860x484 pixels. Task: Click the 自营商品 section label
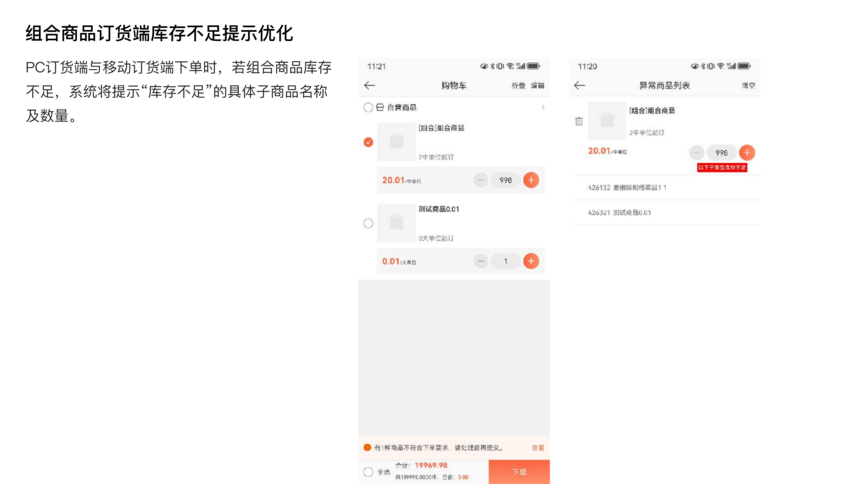tap(401, 108)
